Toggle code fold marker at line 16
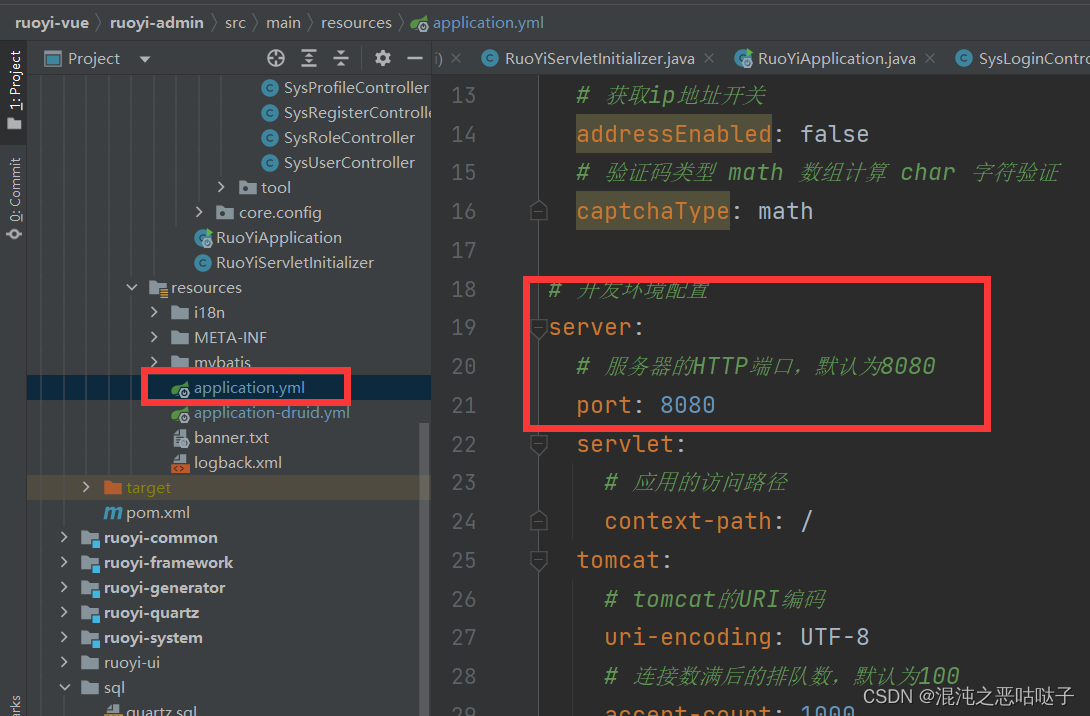 tap(539, 211)
